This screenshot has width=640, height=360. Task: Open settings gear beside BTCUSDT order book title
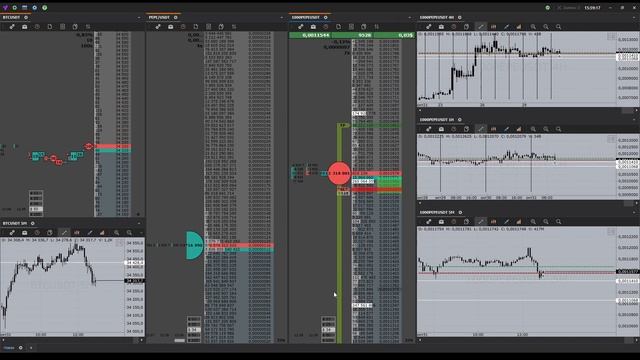(x=26, y=18)
